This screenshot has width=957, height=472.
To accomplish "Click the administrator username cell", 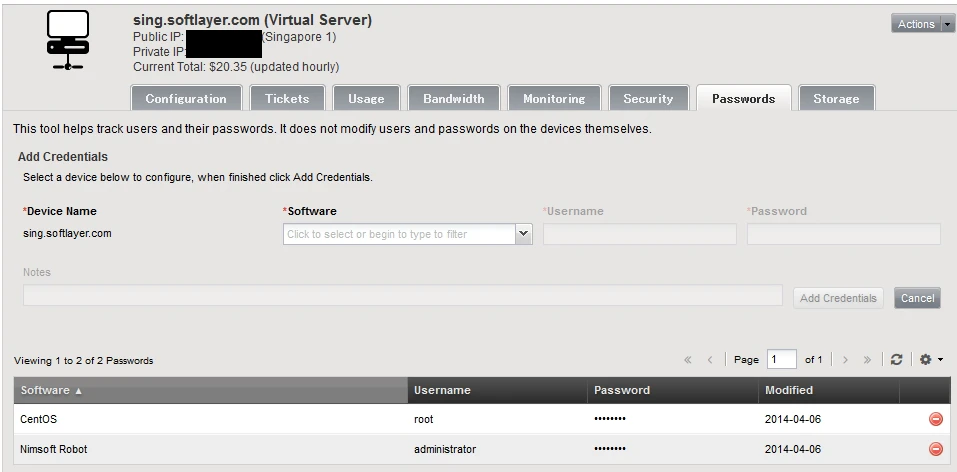I will point(445,449).
